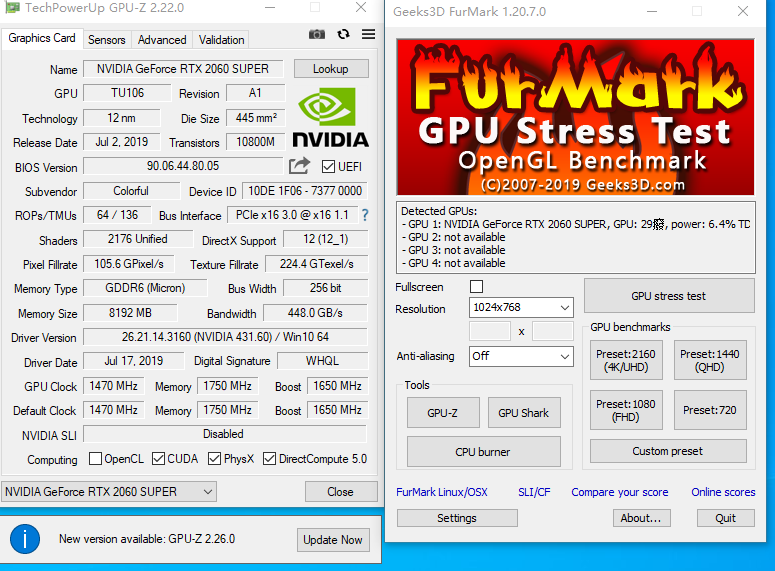This screenshot has height=571, width=775.
Task: Click the Bus Width 256 bit value
Action: (x=326, y=288)
